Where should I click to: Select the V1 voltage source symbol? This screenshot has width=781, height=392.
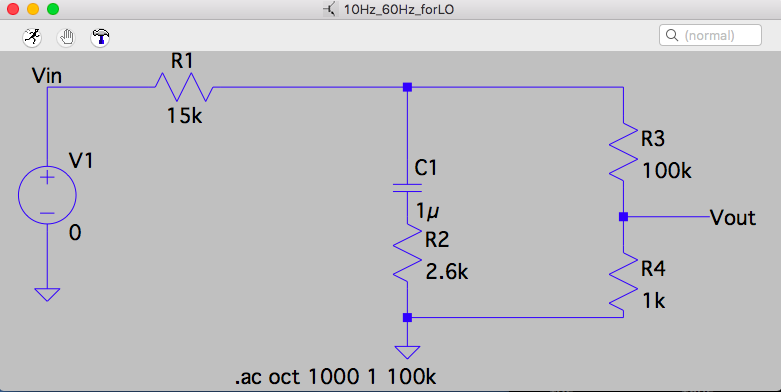pos(47,195)
